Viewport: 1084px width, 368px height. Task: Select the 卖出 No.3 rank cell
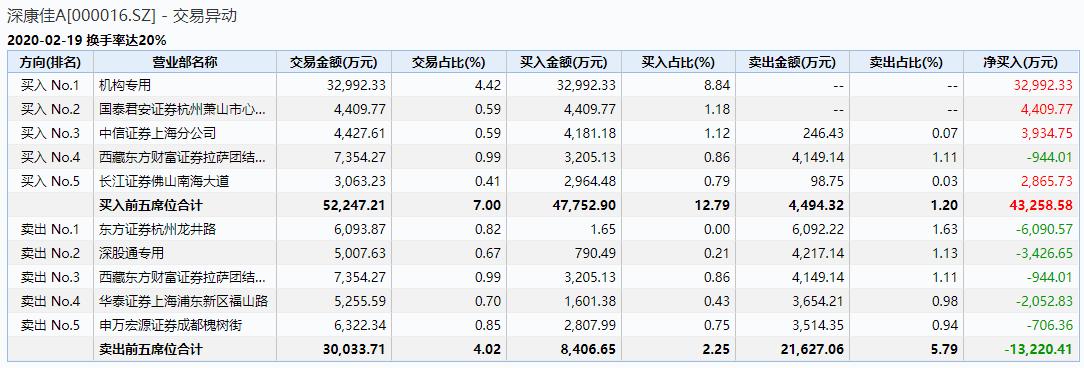coord(50,277)
